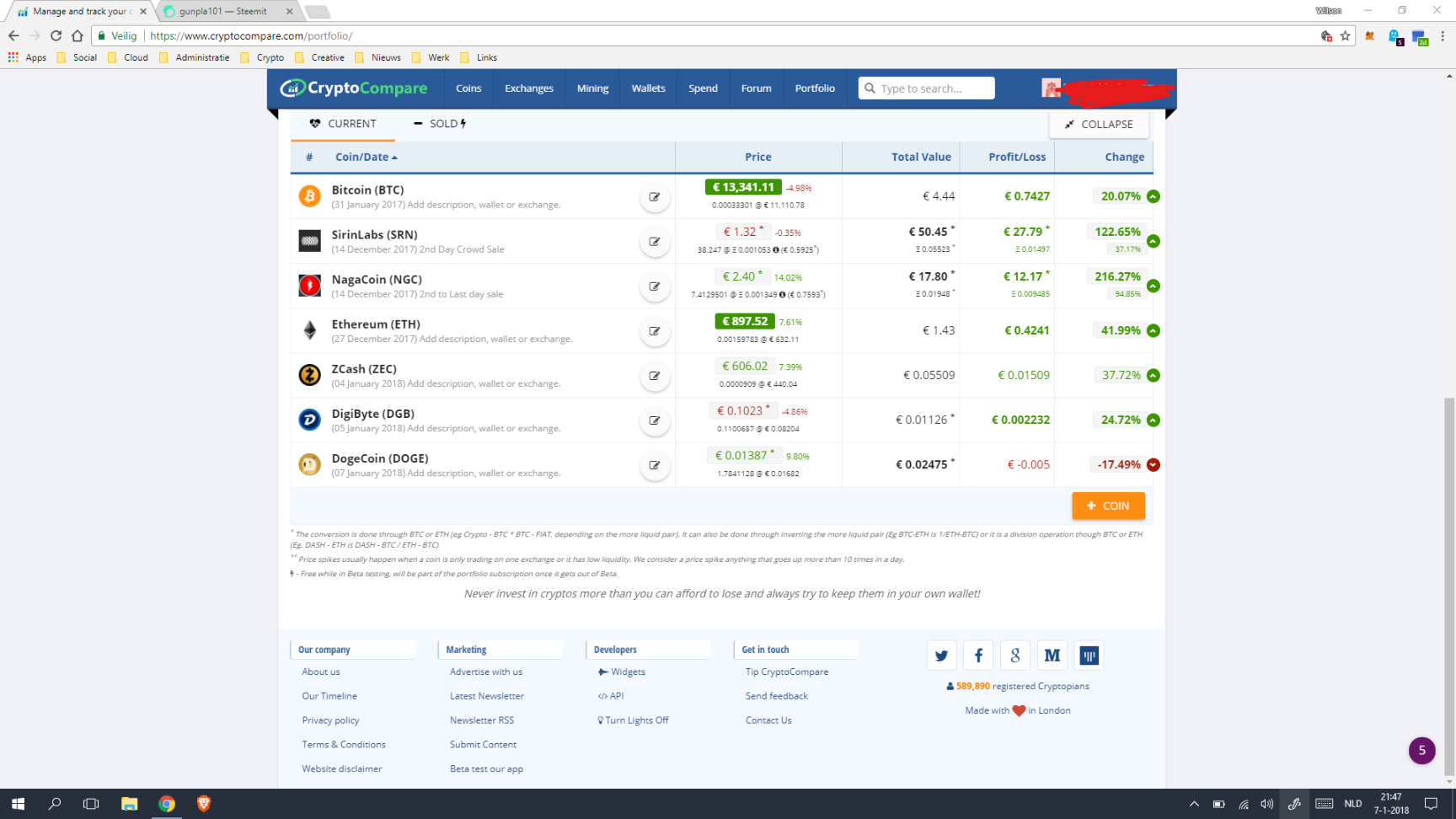Open the Privacy policy link

coord(330,720)
